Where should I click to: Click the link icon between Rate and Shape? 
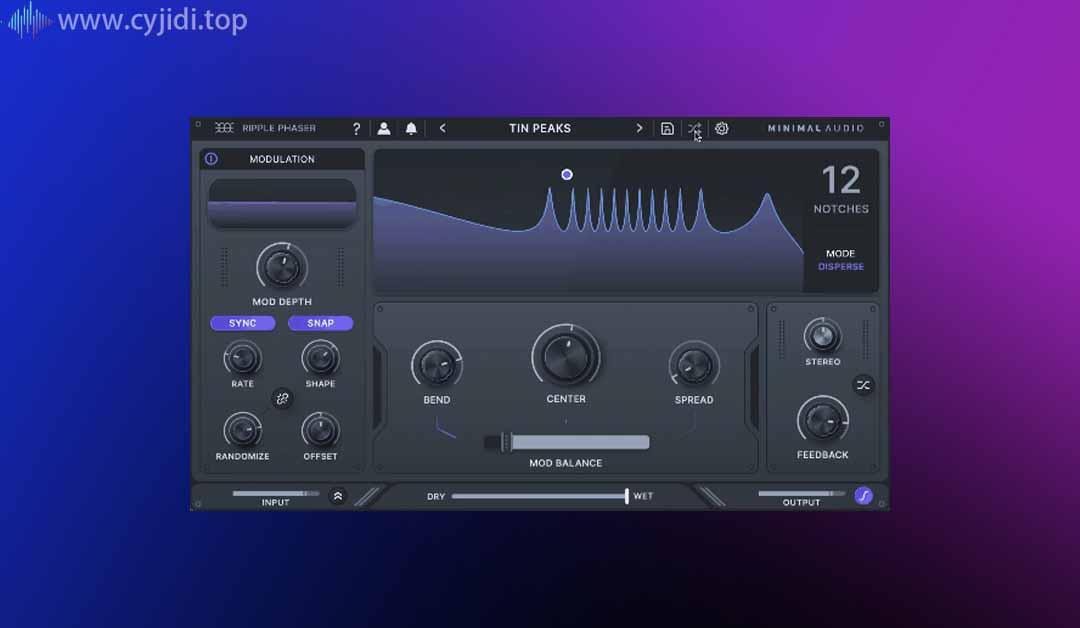coord(282,399)
